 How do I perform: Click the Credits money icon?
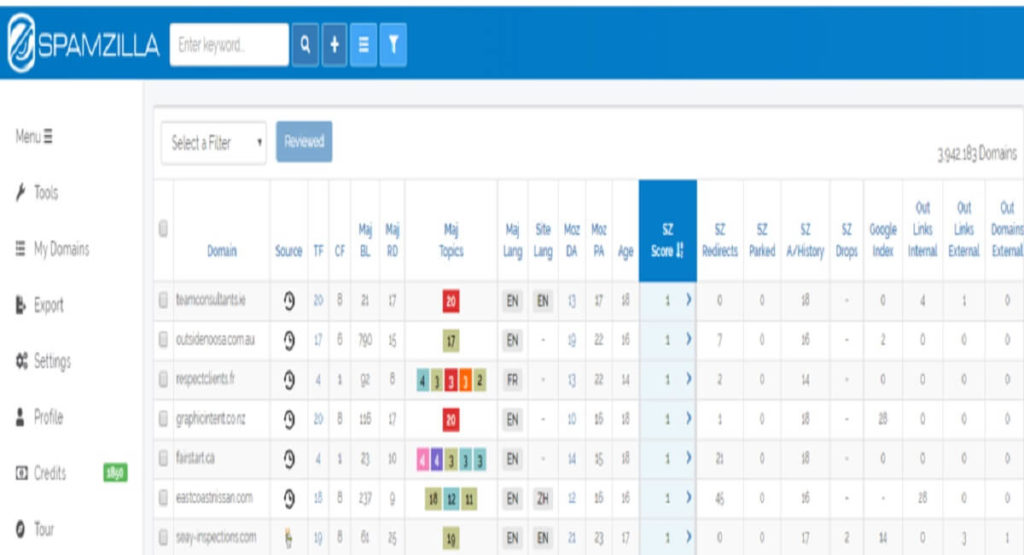point(22,473)
